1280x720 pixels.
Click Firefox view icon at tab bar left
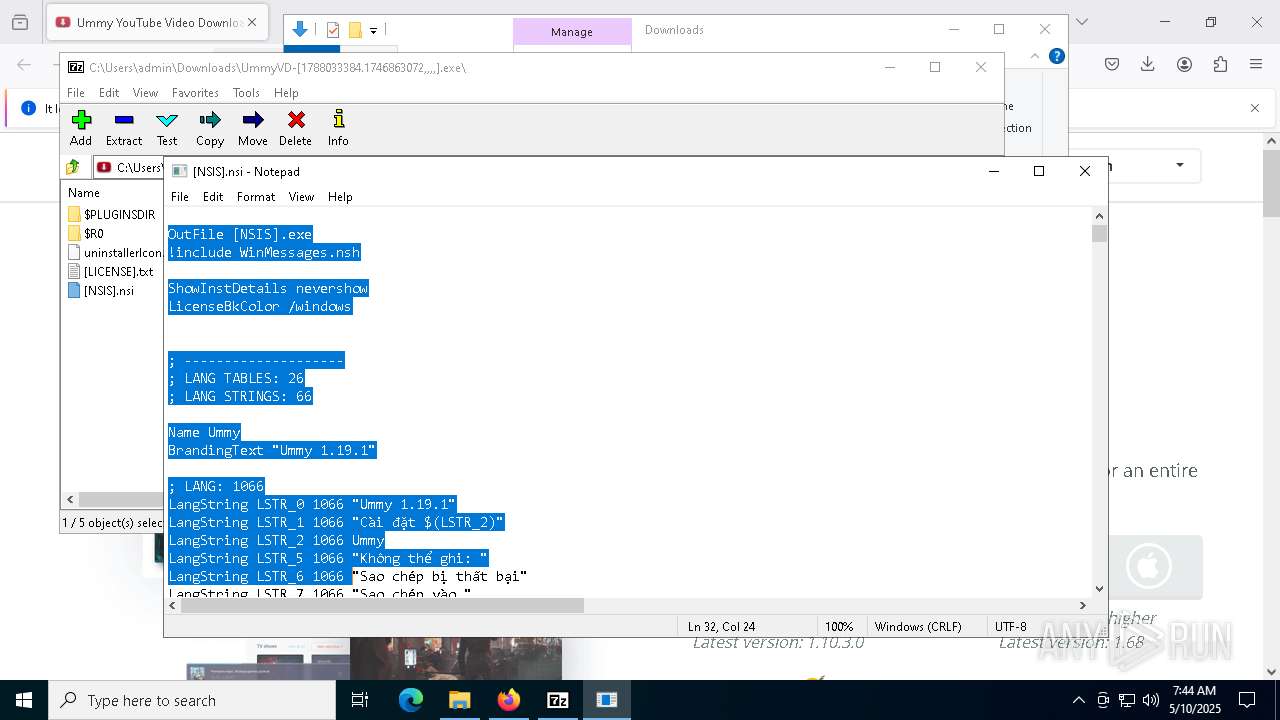(x=19, y=22)
